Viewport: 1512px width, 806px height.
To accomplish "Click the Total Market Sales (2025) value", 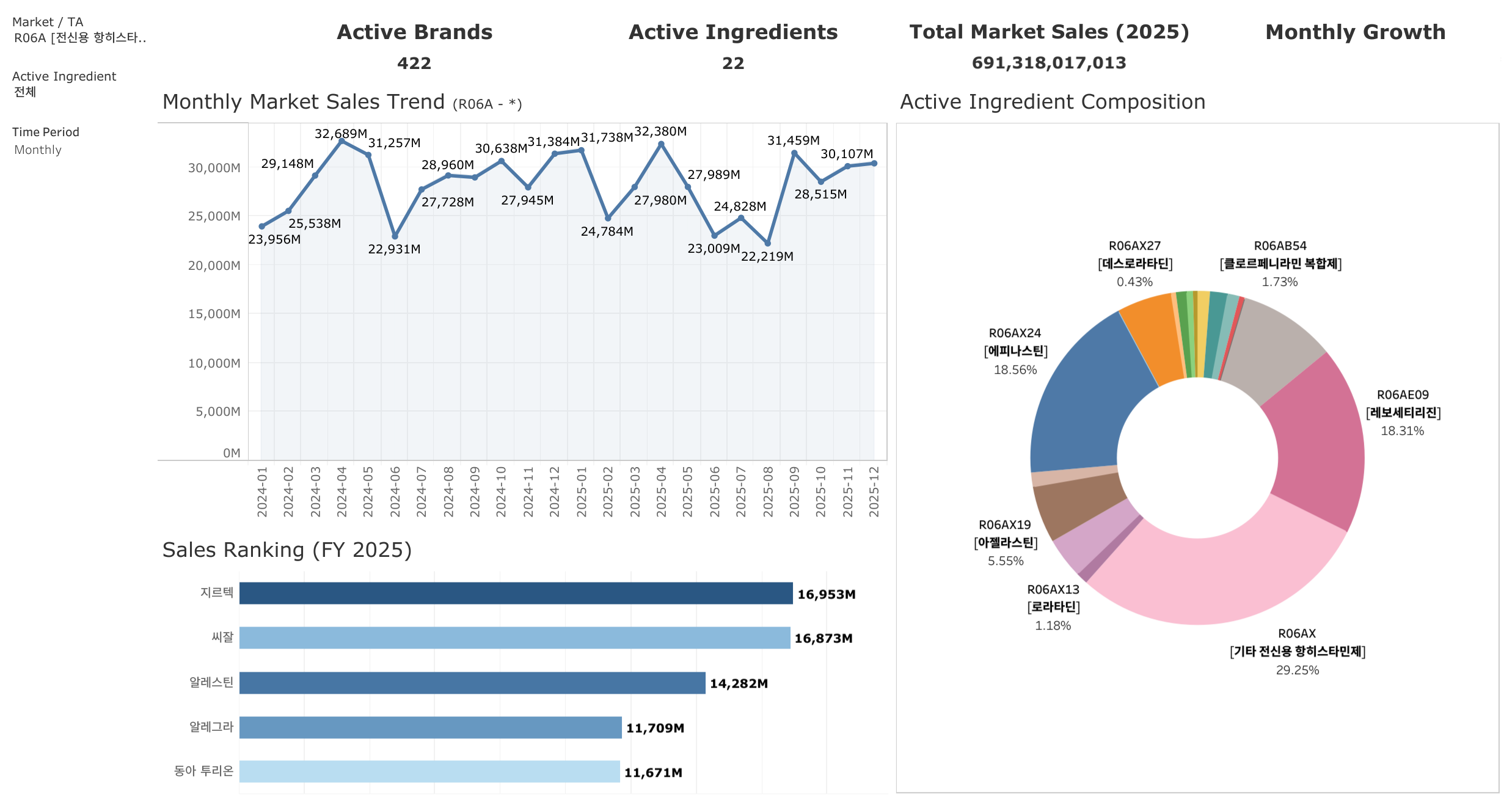I will tap(1049, 63).
